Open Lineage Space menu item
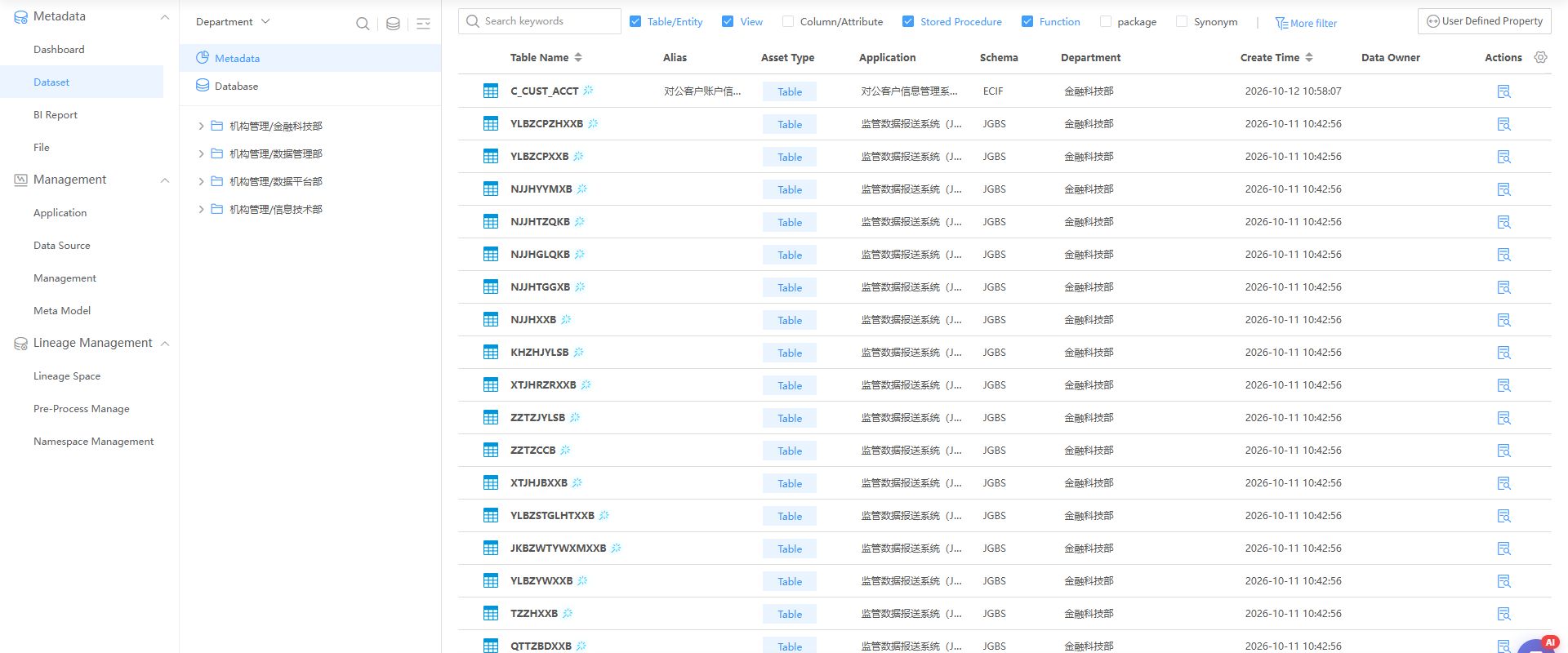 pos(67,375)
